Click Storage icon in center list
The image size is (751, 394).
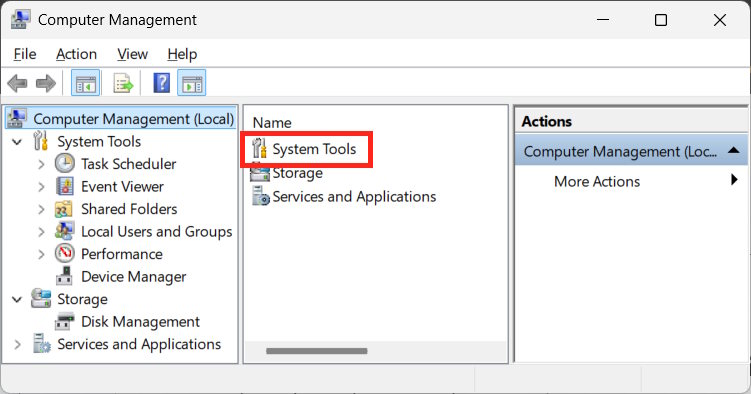click(260, 173)
